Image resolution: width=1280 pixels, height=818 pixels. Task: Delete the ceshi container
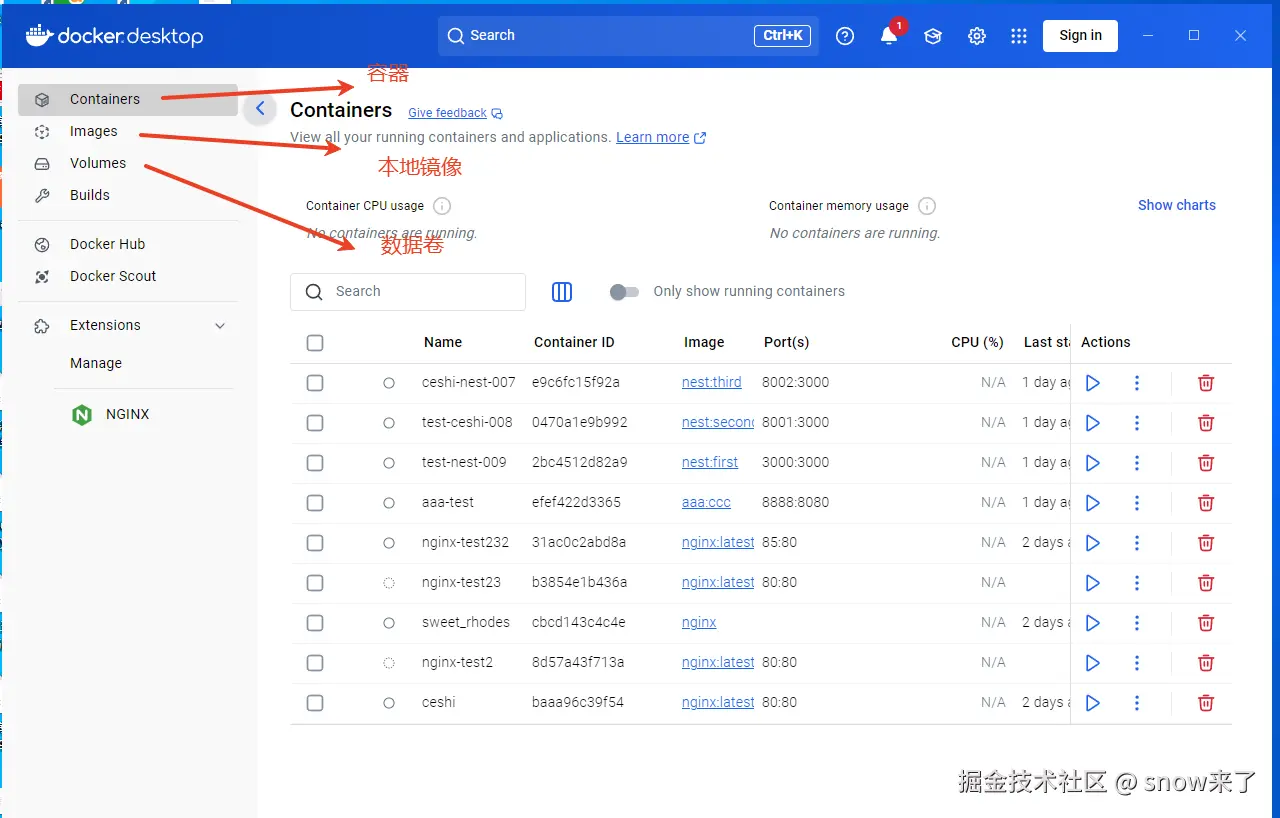pyautogui.click(x=1206, y=703)
